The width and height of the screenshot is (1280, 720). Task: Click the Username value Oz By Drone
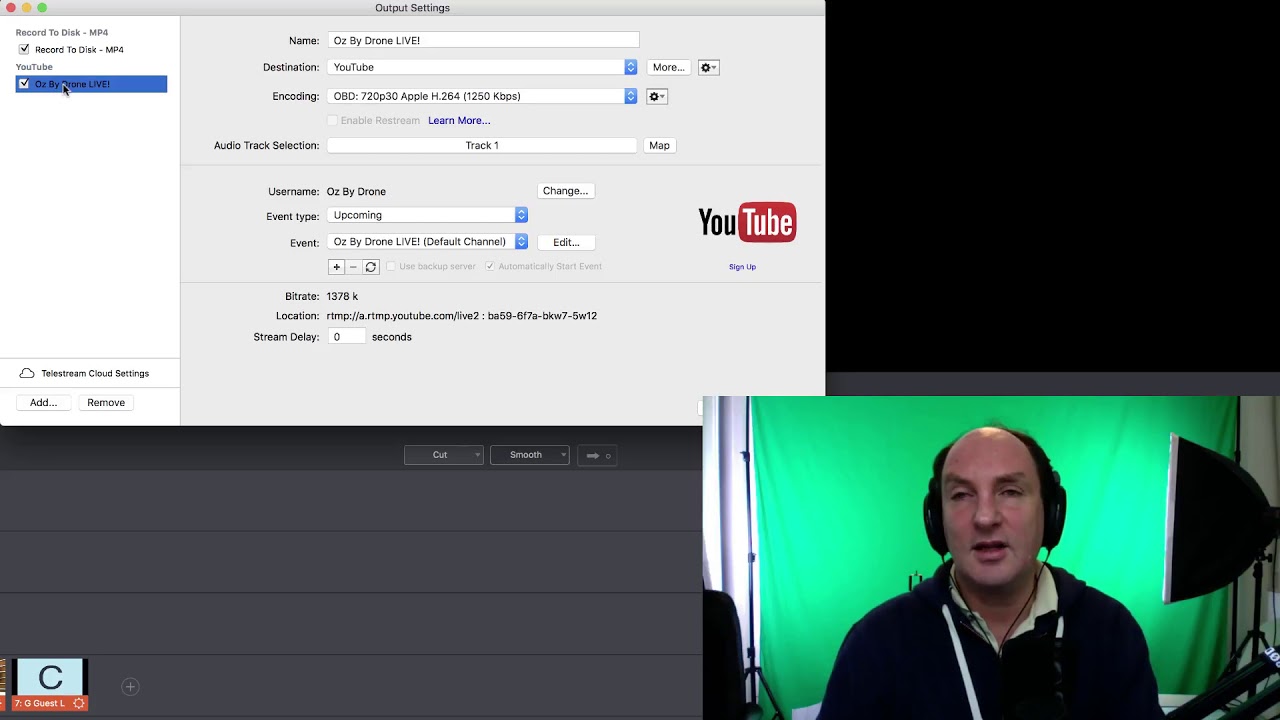pyautogui.click(x=356, y=191)
